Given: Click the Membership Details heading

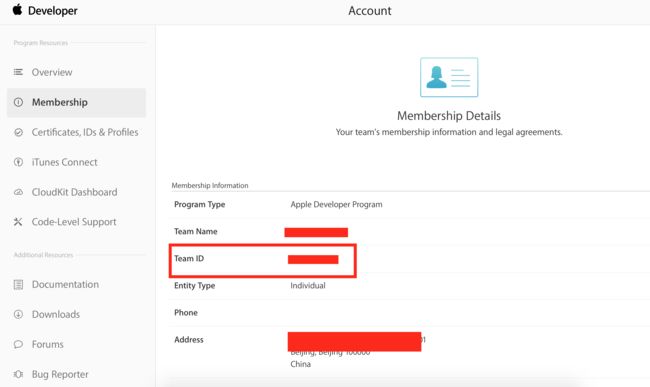Looking at the screenshot, I should coord(449,116).
